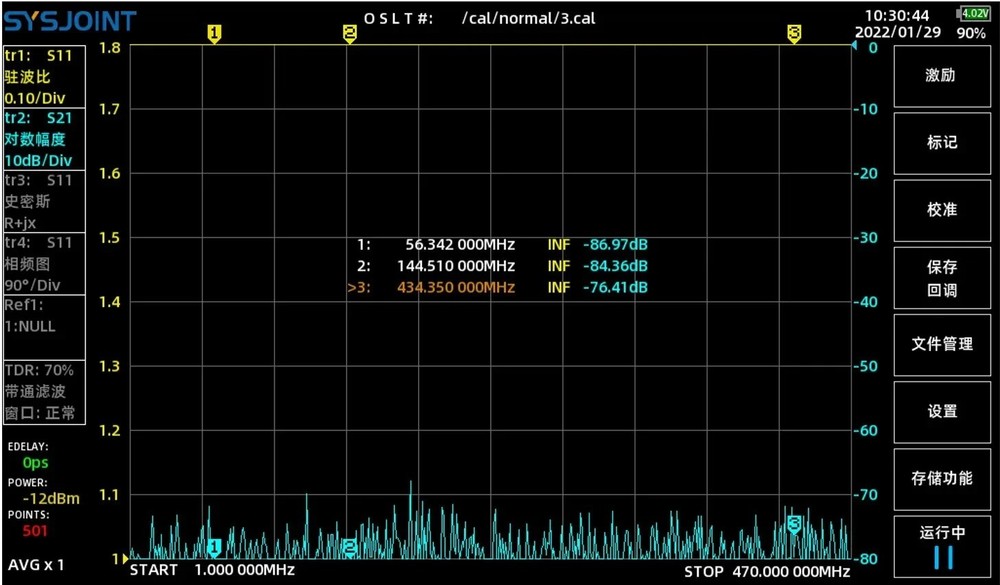Open the 设置 settings menu
This screenshot has width=1000, height=585.
pos(941,411)
